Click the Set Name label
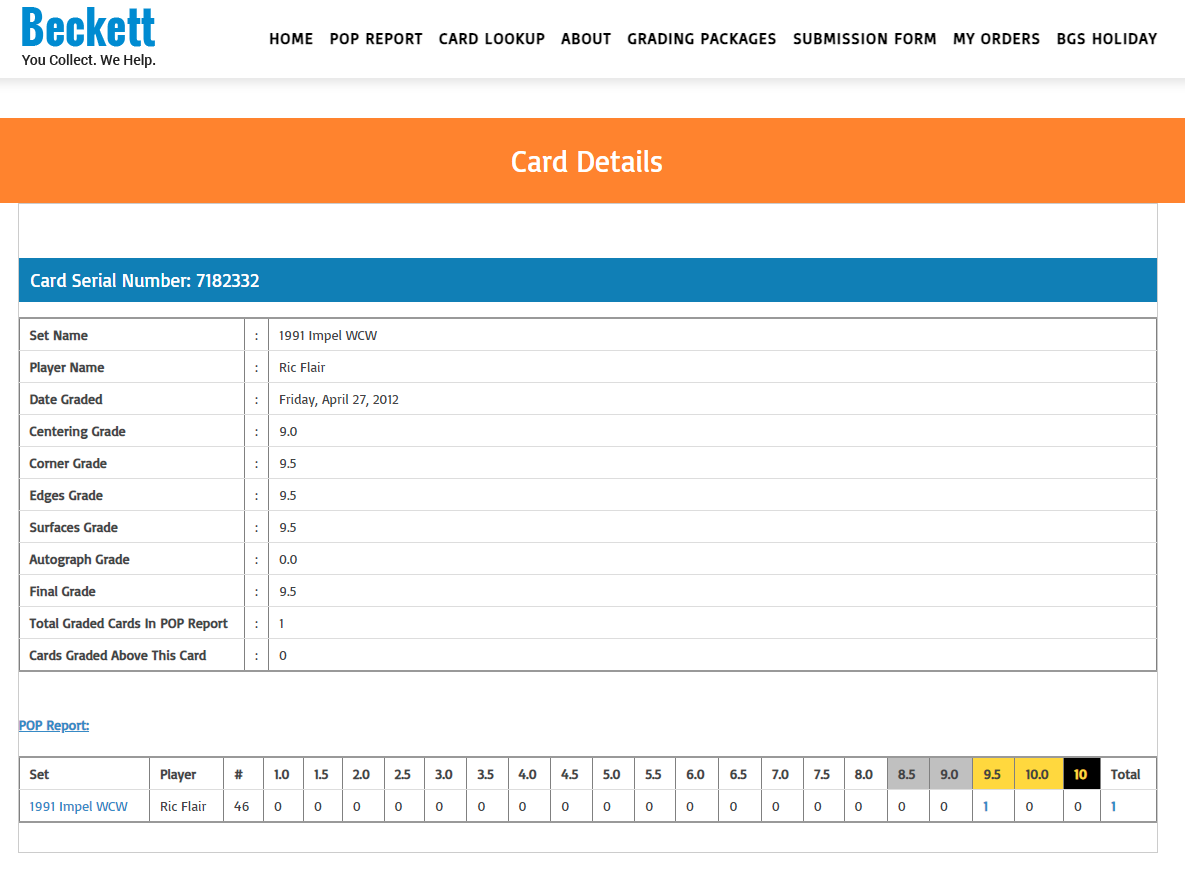1185x873 pixels. [58, 336]
